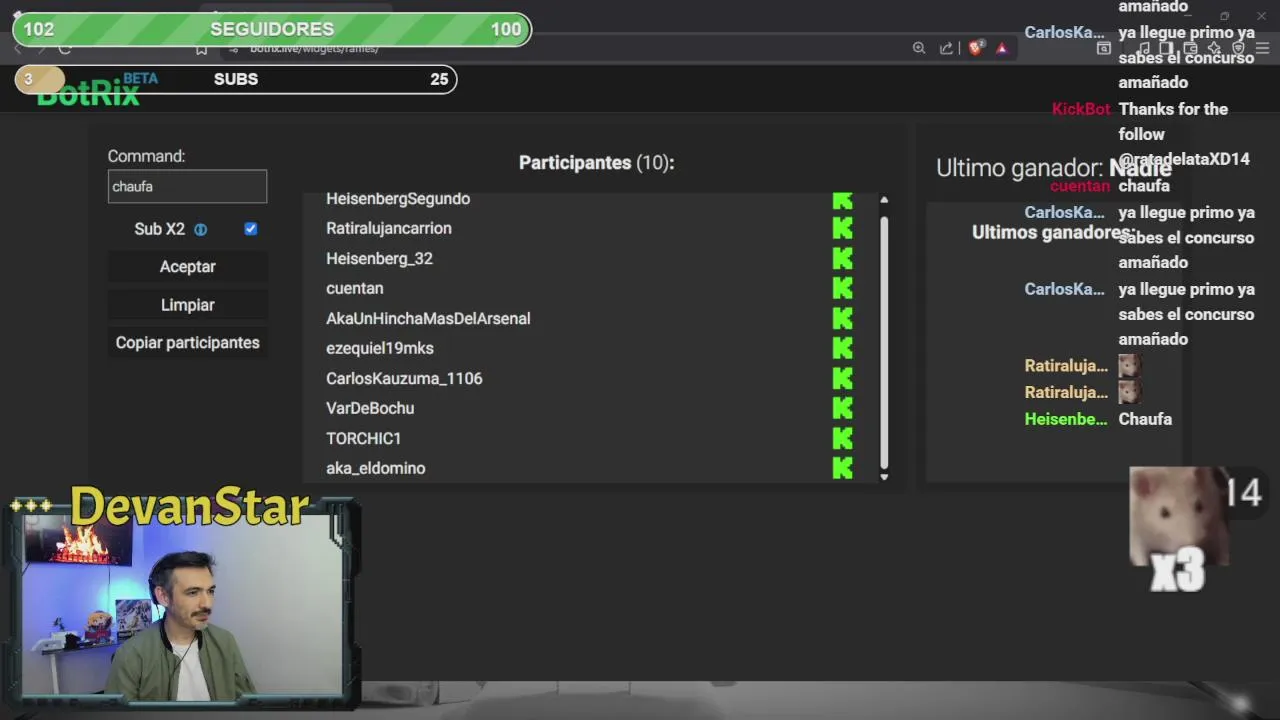Click the Participantes (10) heading

click(x=597, y=163)
